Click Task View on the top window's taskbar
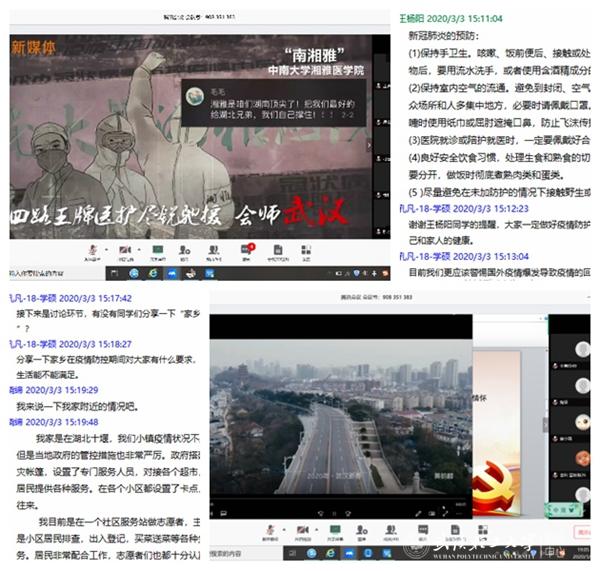Image resolution: width=600 pixels, height=571 pixels. click(x=114, y=273)
